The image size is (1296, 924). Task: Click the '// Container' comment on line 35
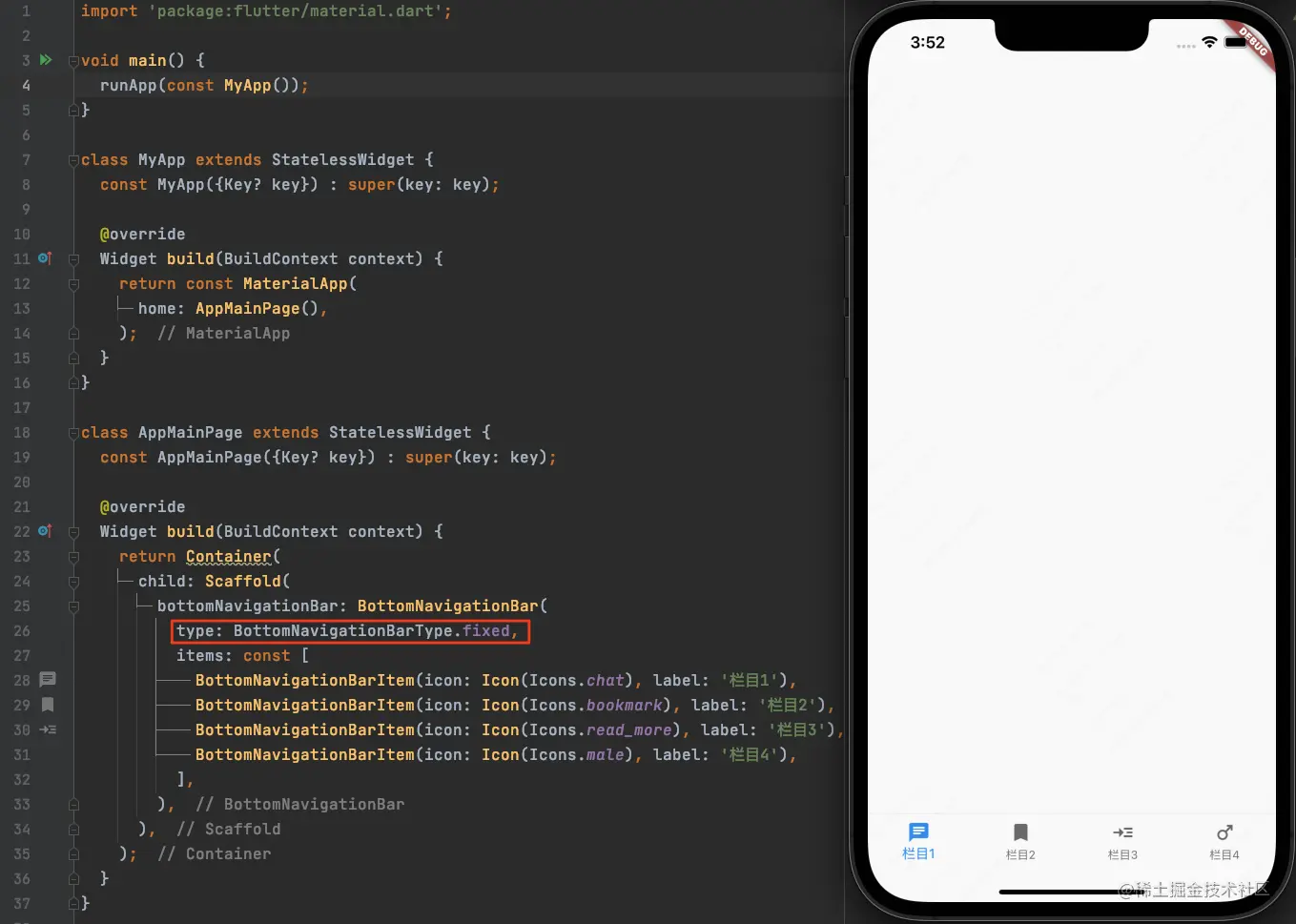click(x=214, y=853)
